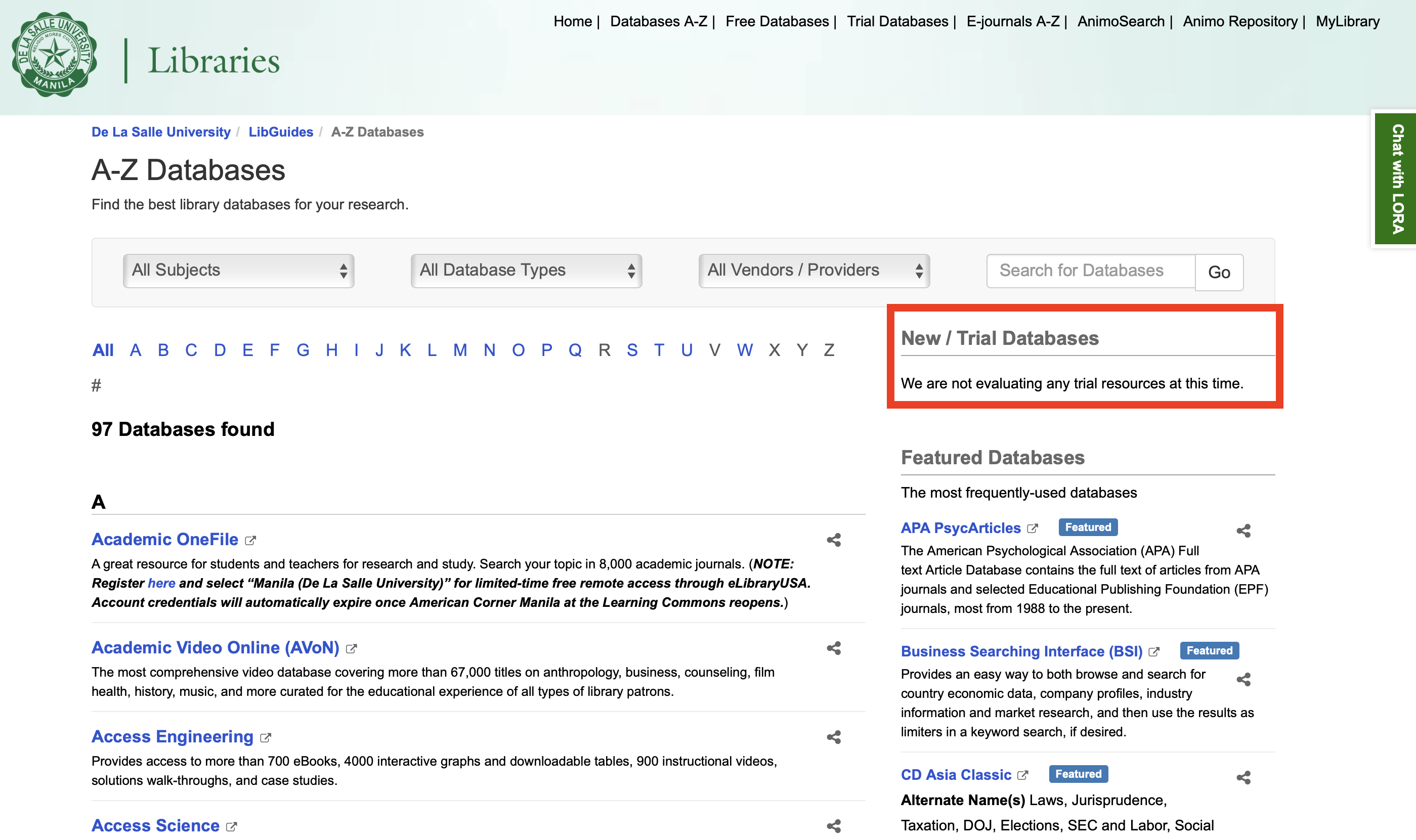The image size is (1416, 840).
Task: Open the All Database Types dropdown
Action: click(x=526, y=271)
